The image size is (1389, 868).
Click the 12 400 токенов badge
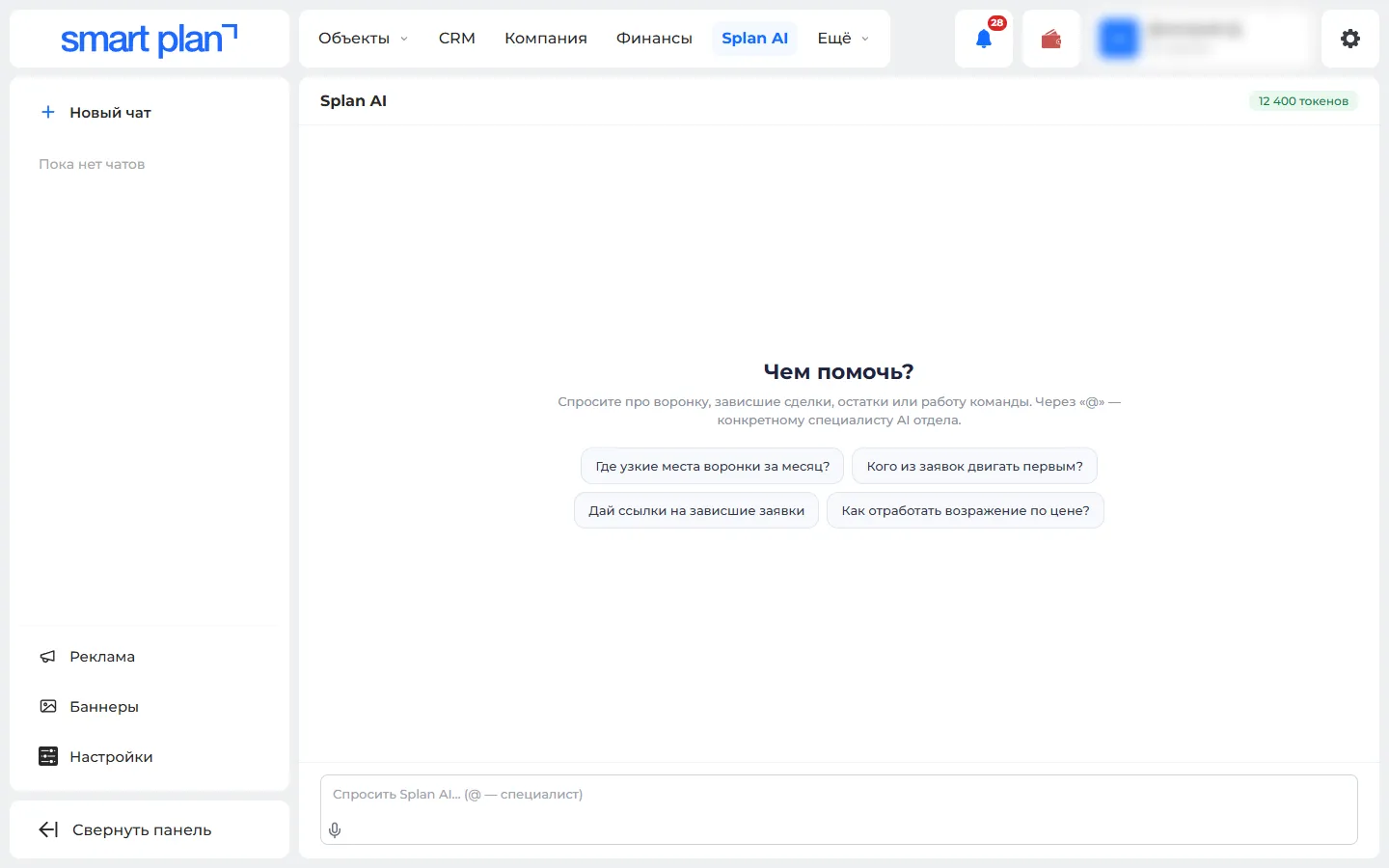point(1303,101)
